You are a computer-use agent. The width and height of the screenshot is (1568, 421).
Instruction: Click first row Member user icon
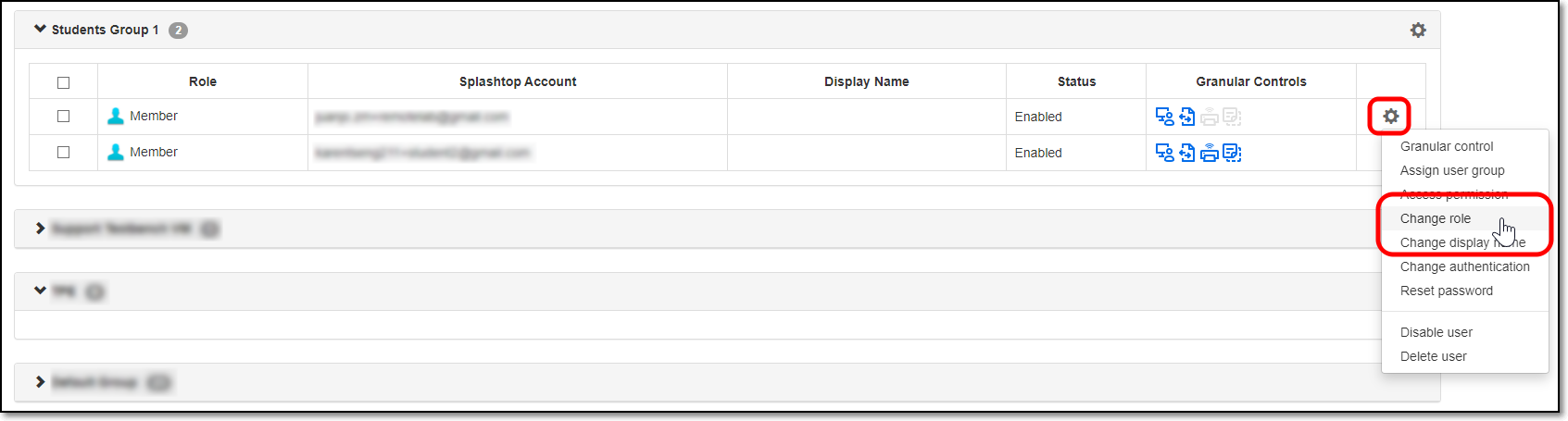[116, 117]
